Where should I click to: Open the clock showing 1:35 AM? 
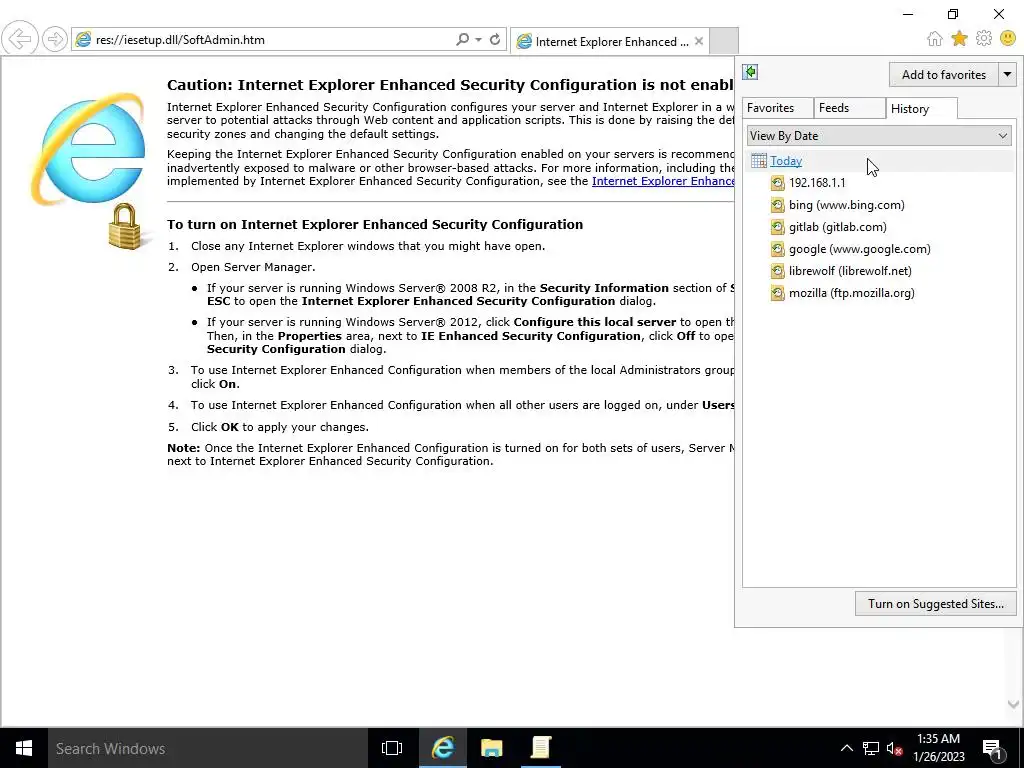coord(938,748)
